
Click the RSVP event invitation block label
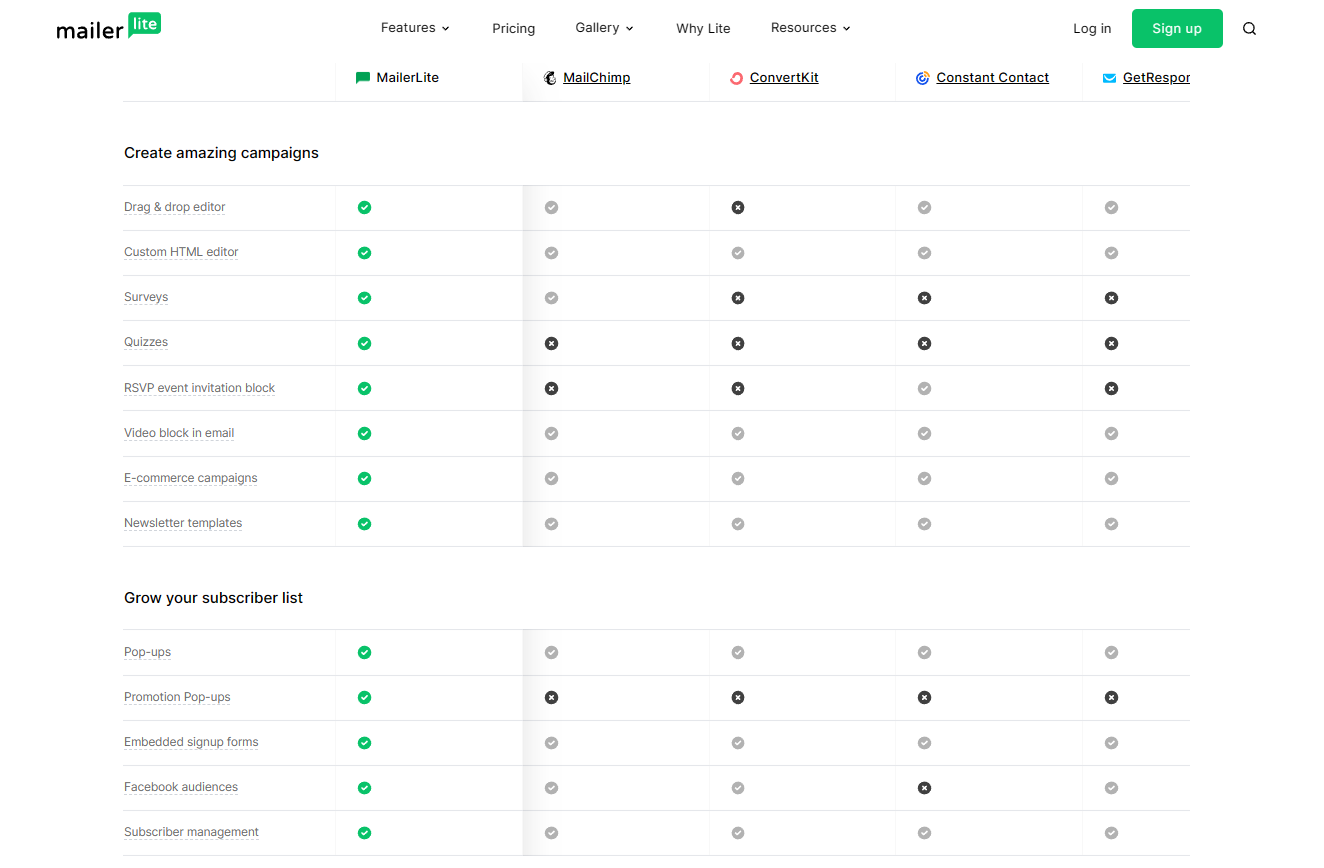point(199,388)
